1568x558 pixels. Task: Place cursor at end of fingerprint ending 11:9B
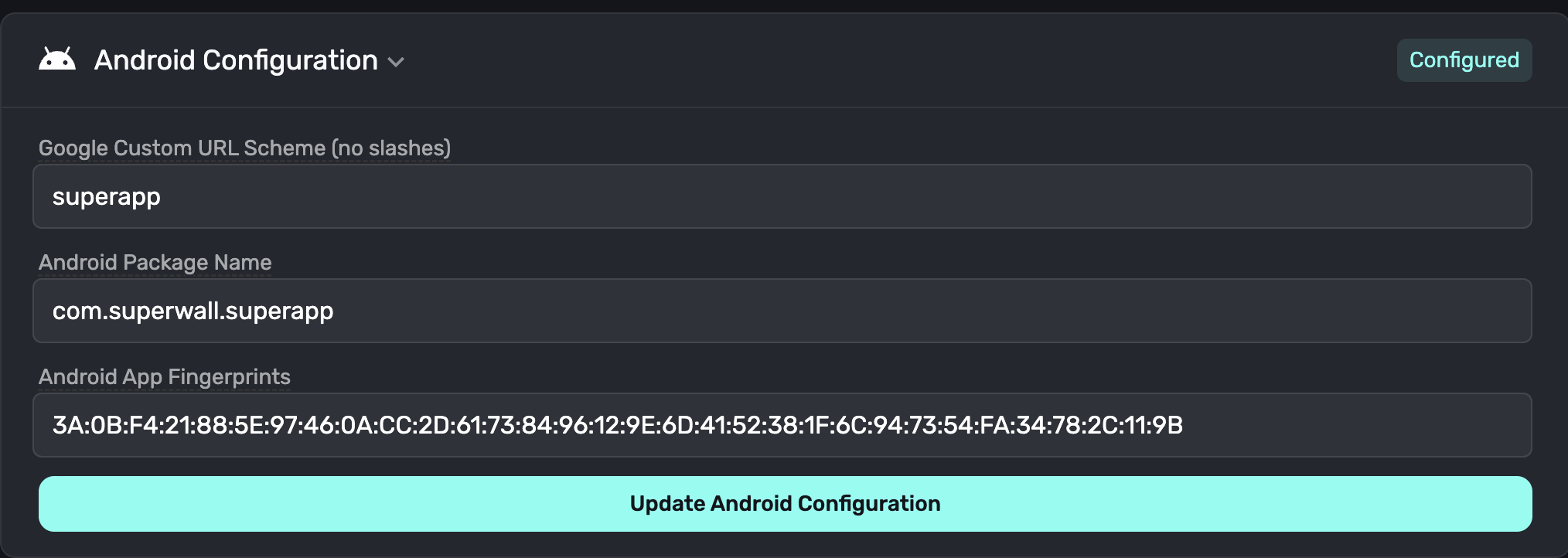[1184, 425]
